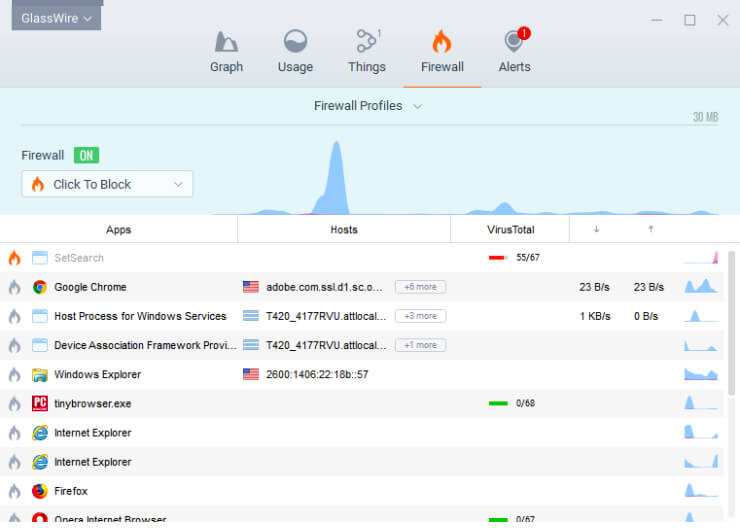The width and height of the screenshot is (740, 528).
Task: Click Google Chrome traffic mini graph
Action: click(x=701, y=286)
